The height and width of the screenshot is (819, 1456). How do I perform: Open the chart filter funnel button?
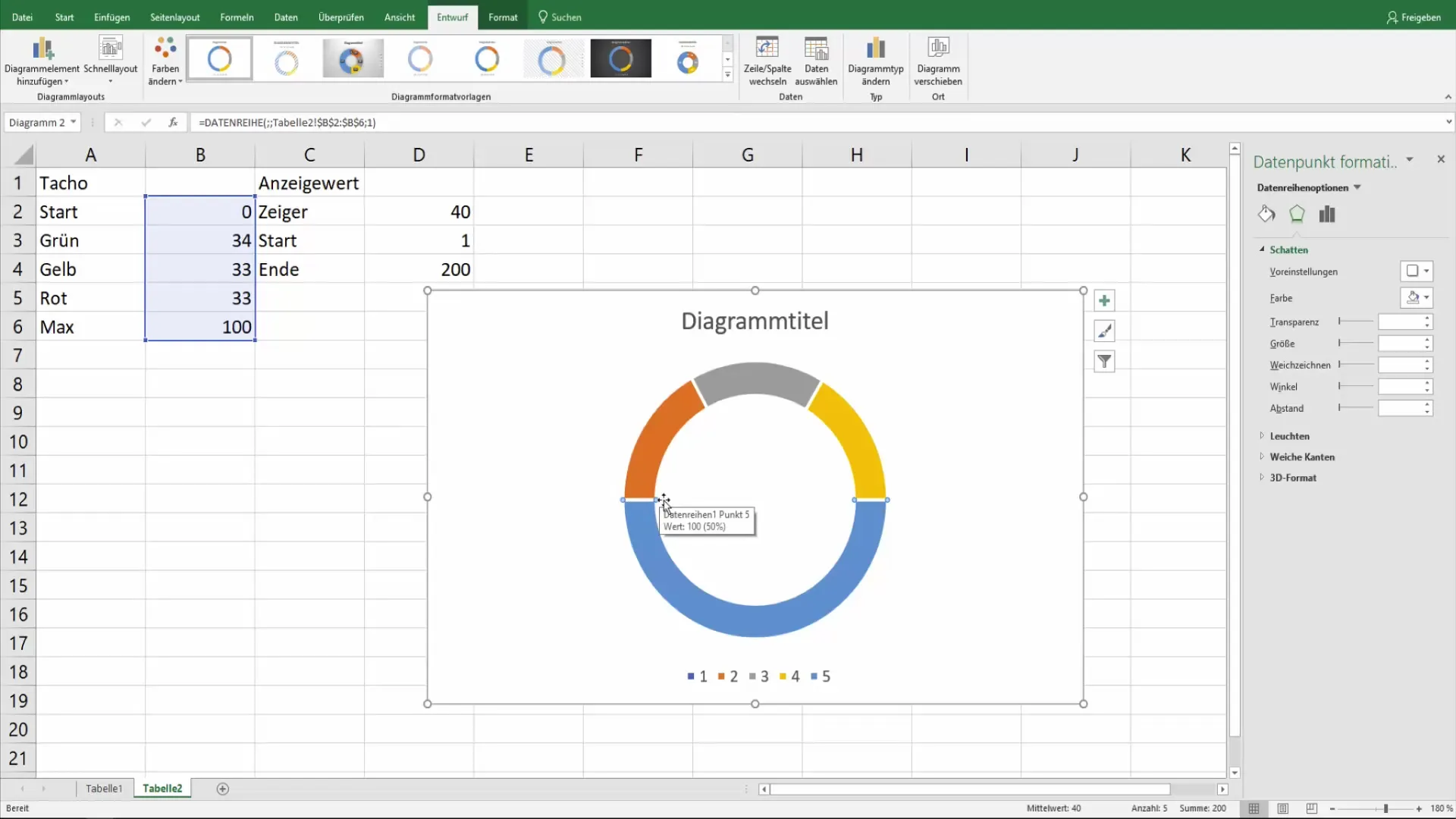click(x=1104, y=362)
